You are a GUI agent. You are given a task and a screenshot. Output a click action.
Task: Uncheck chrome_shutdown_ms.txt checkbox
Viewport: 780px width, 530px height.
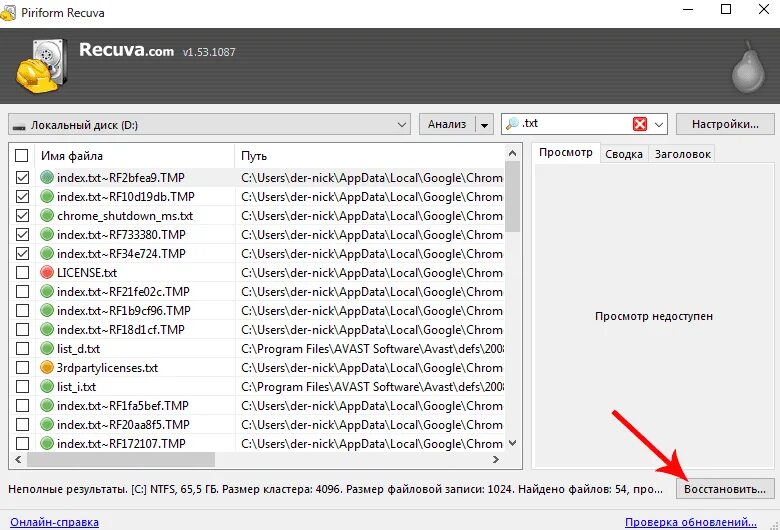tap(22, 215)
